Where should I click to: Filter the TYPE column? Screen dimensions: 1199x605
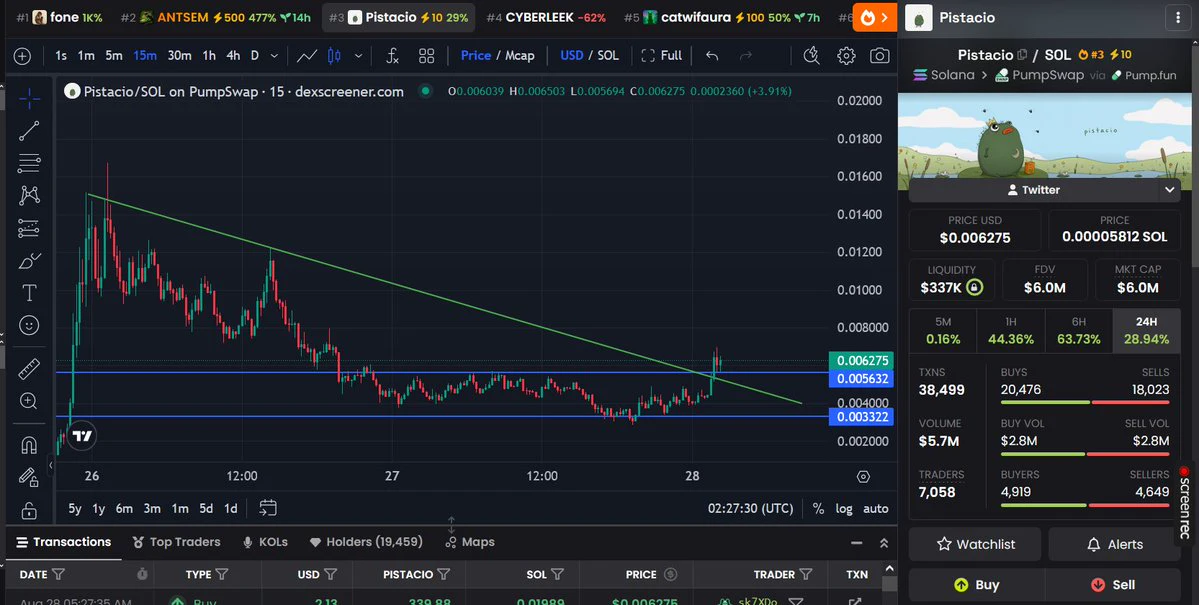(222, 574)
